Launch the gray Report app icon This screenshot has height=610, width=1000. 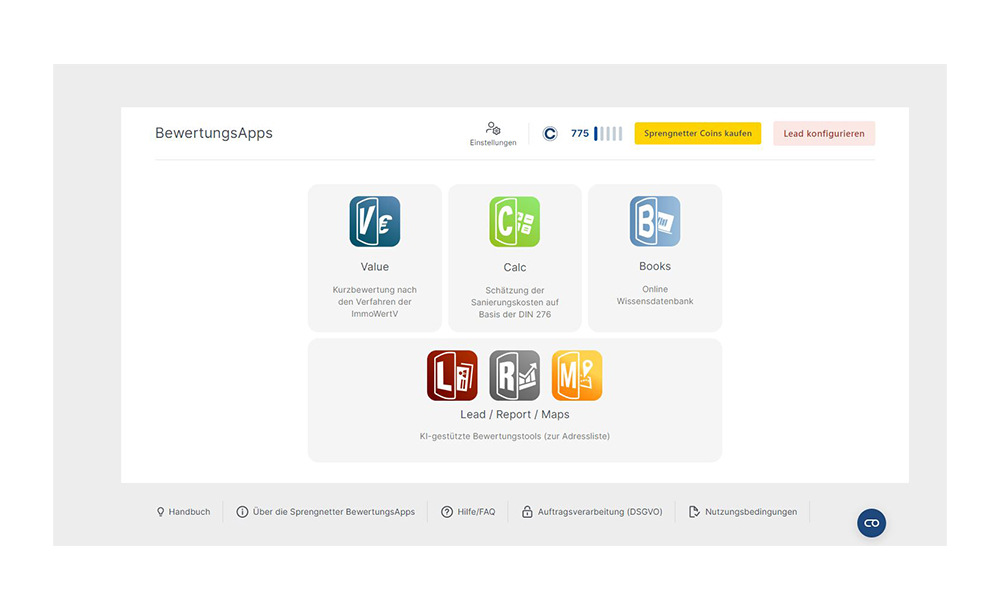pos(515,375)
